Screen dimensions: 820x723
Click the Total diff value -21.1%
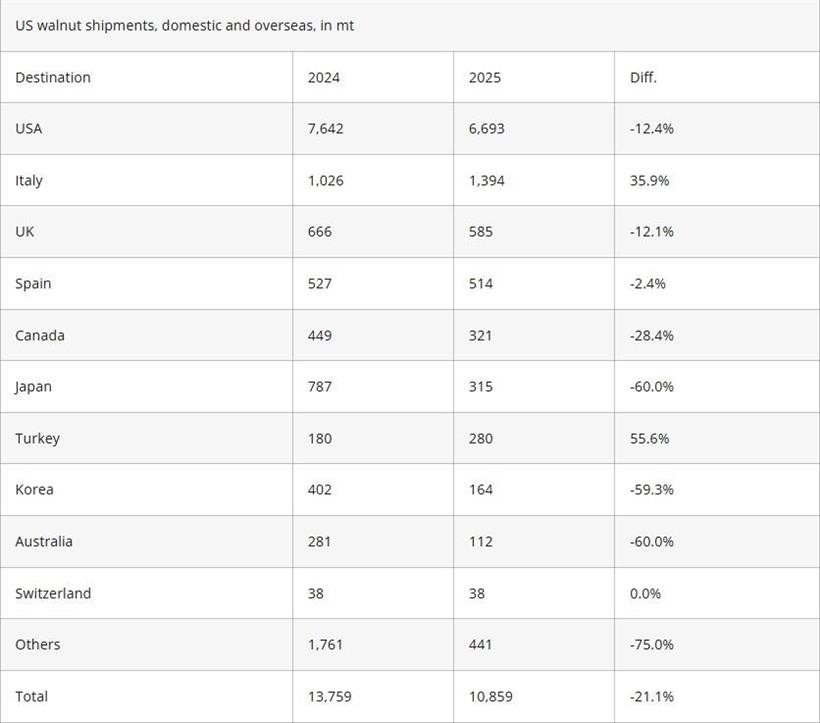click(651, 696)
